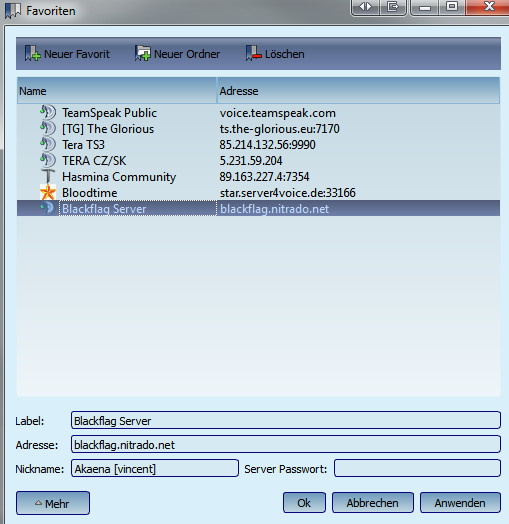Click the Neuer Ordner folder icon
509x524 pixels.
(x=143, y=53)
